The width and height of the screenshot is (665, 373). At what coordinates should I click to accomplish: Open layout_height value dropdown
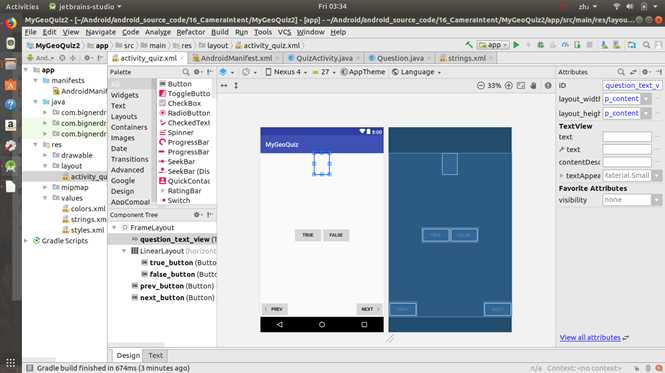(646, 113)
